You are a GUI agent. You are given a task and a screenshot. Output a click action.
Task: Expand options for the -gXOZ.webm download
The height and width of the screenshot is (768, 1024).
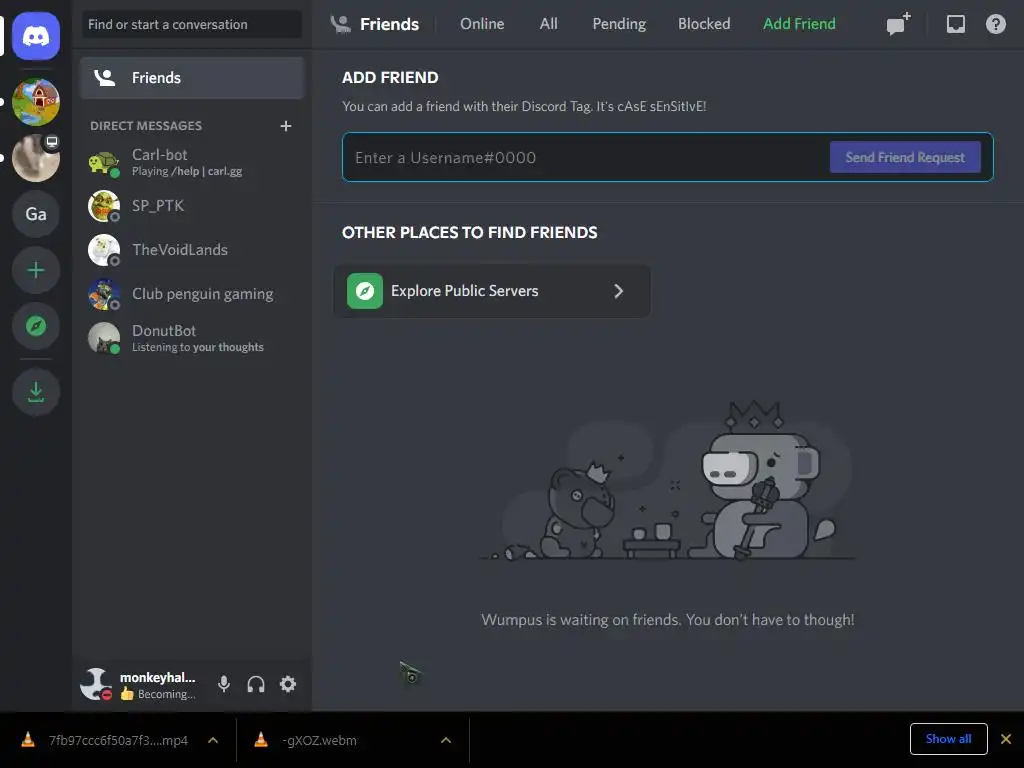click(446, 740)
